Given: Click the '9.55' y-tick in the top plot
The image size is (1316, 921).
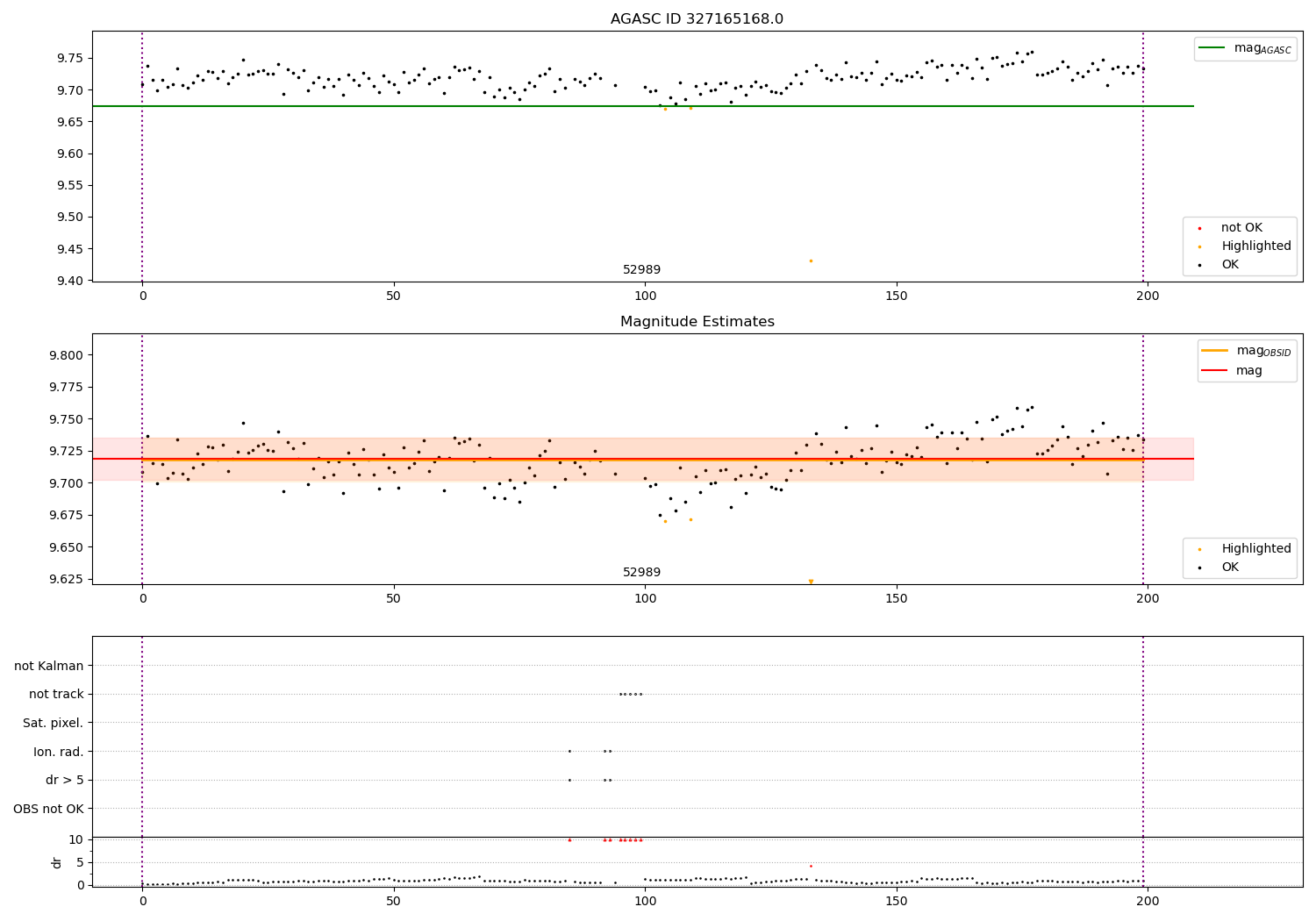Looking at the screenshot, I should pyautogui.click(x=71, y=186).
